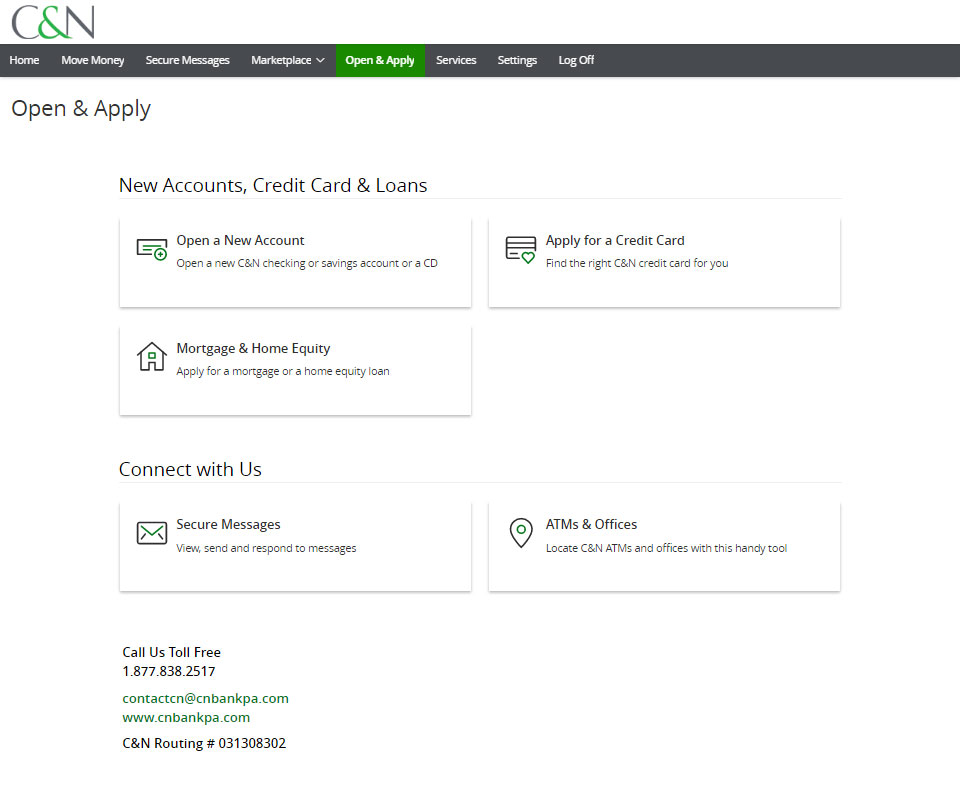
Task: Go to the Home menu item
Action: pos(24,60)
